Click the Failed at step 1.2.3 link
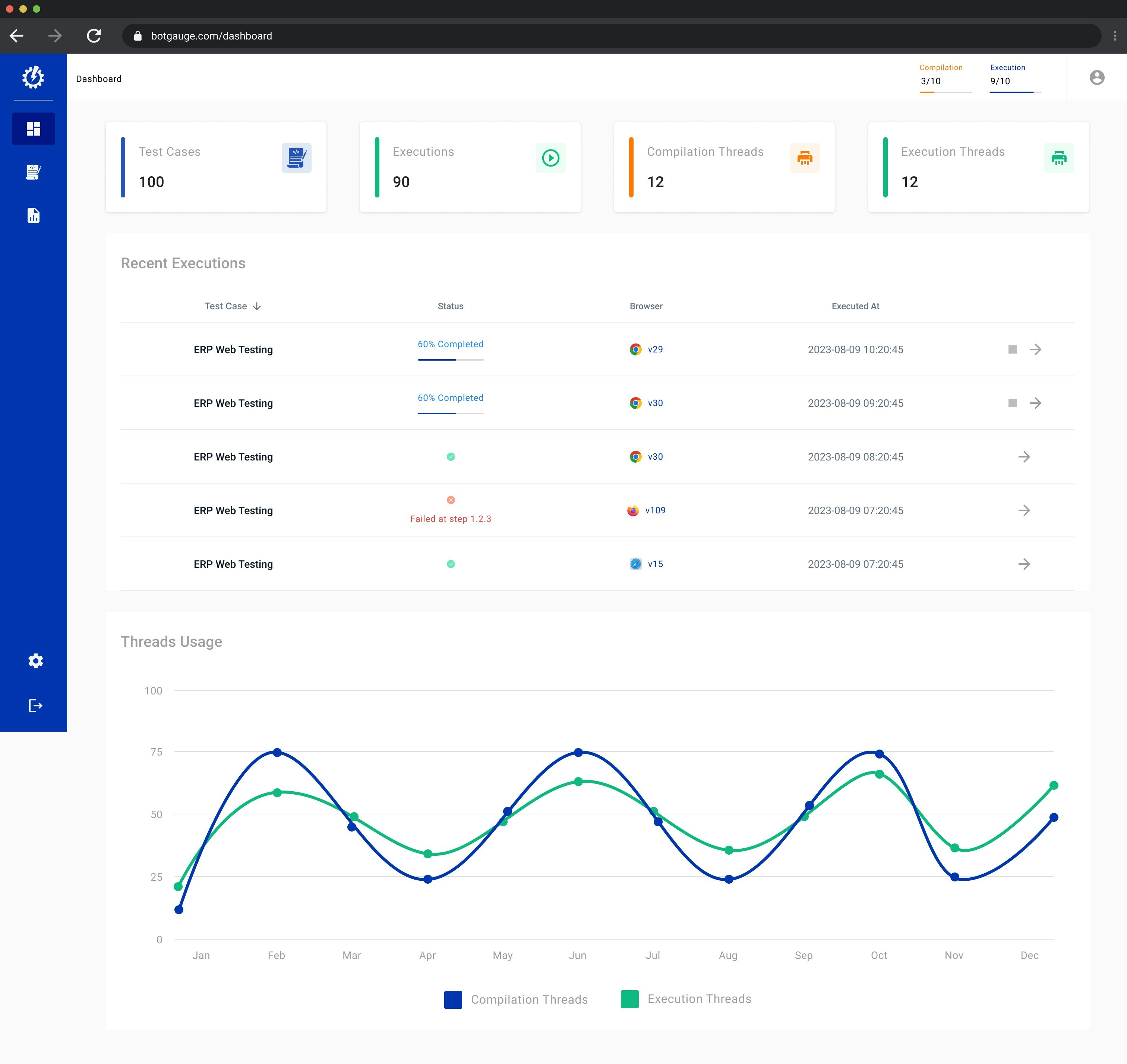 (x=451, y=519)
